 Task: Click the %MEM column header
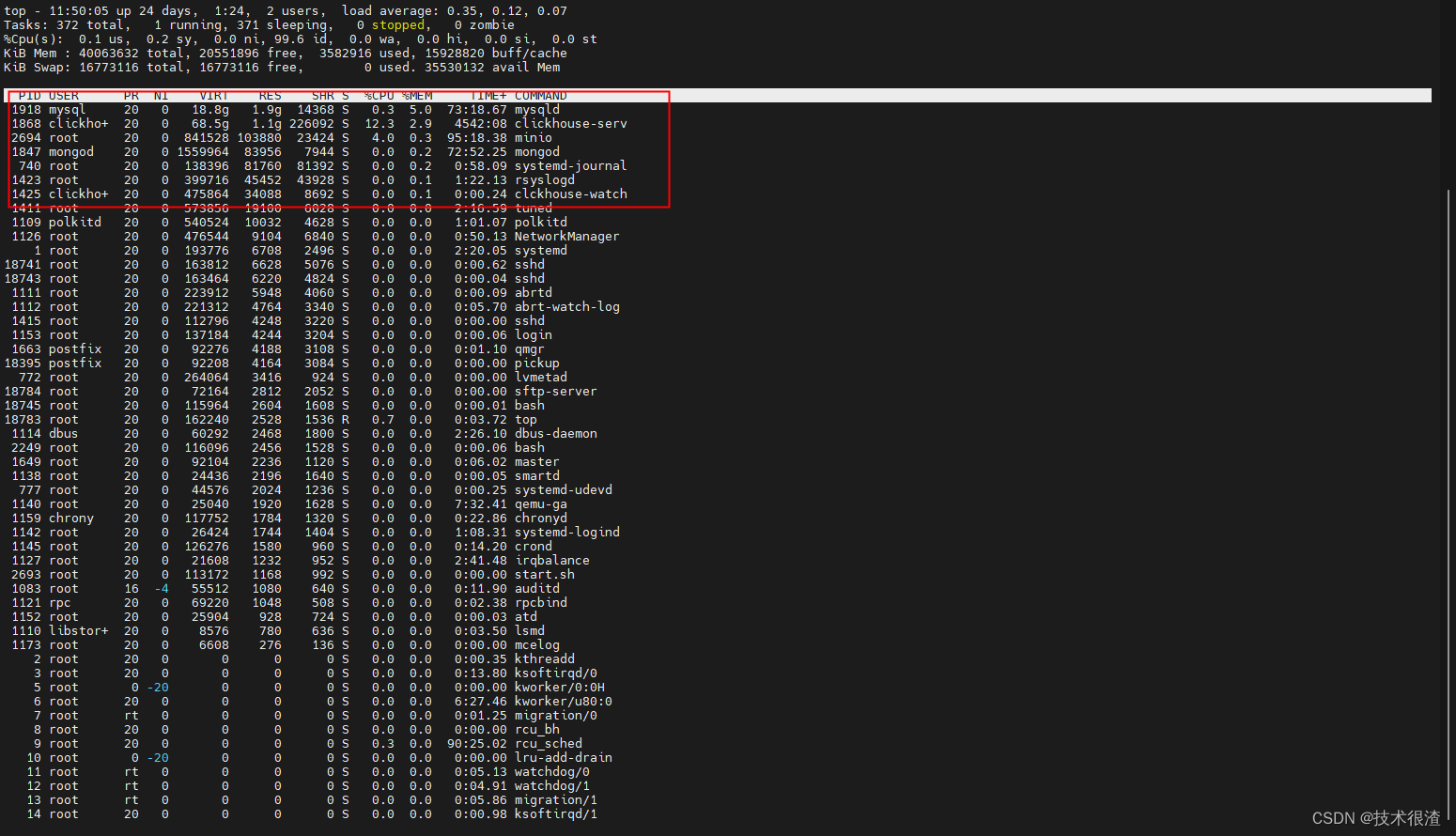417,96
